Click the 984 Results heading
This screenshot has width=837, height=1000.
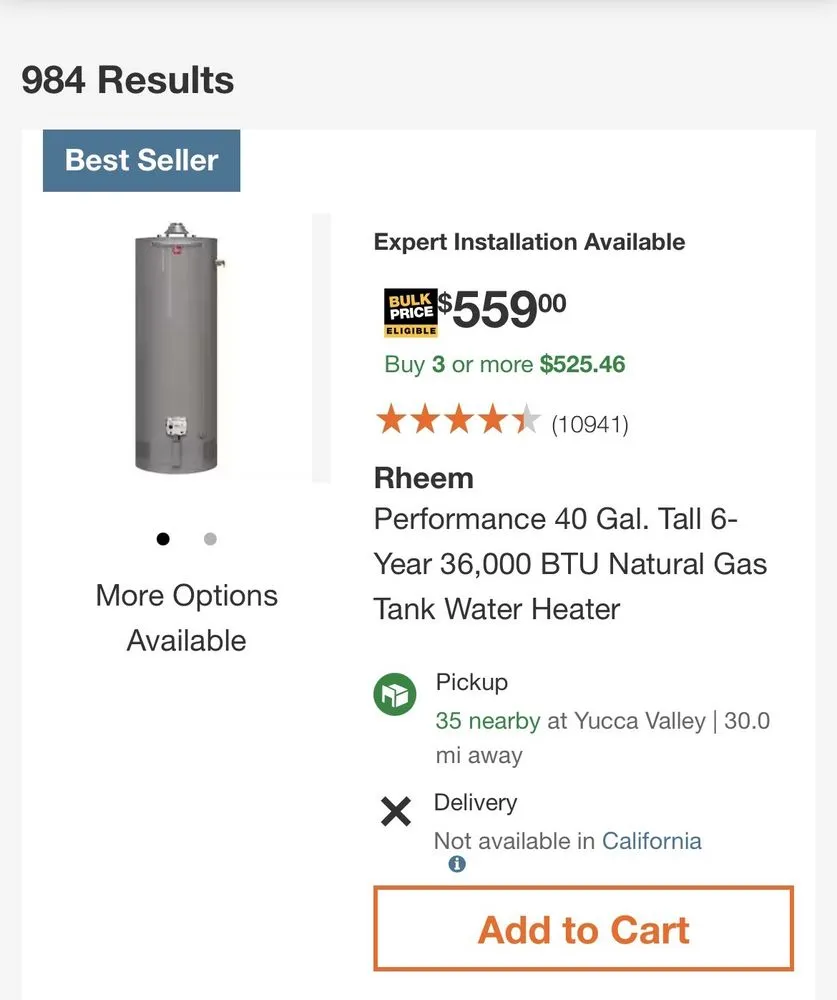tap(128, 80)
